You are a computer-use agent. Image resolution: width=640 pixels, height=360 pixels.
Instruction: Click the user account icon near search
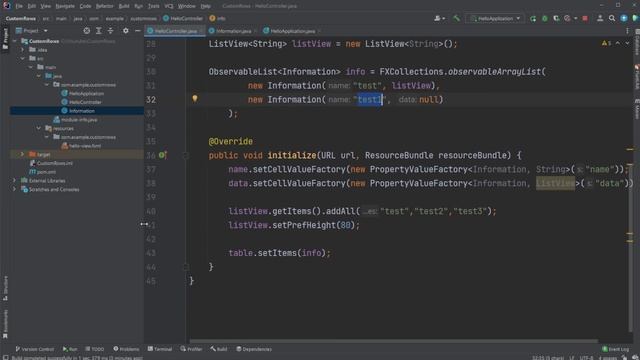pyautogui.click(x=600, y=18)
